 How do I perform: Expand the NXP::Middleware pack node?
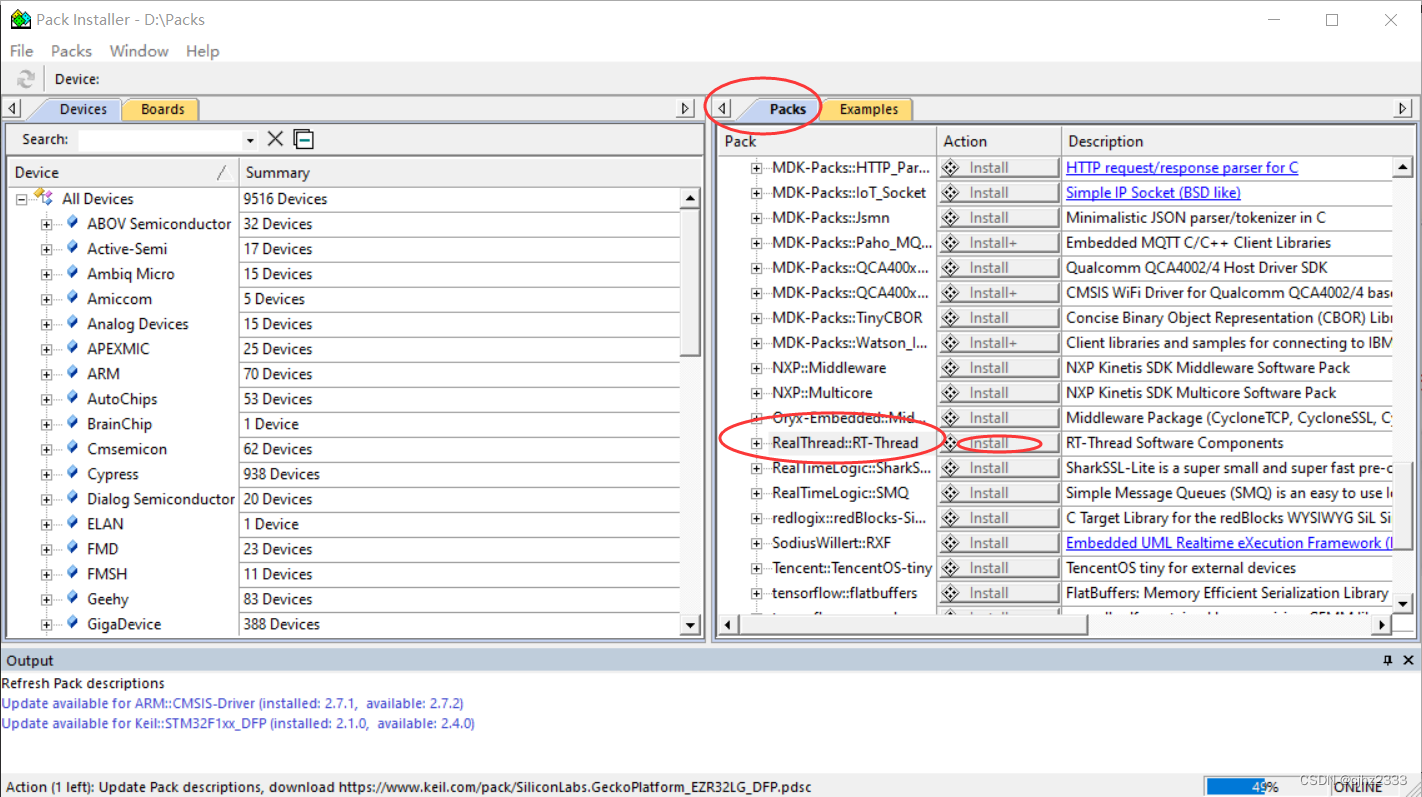757,368
